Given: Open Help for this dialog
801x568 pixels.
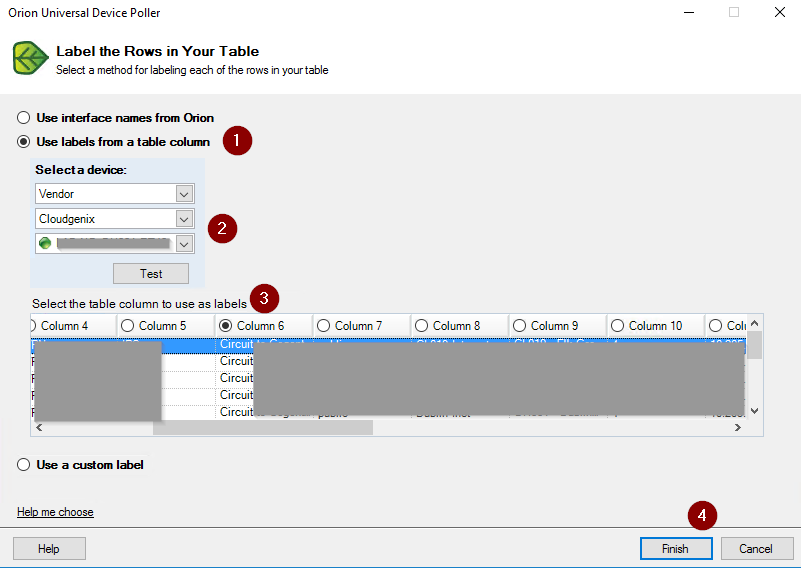Looking at the screenshot, I should pos(49,549).
